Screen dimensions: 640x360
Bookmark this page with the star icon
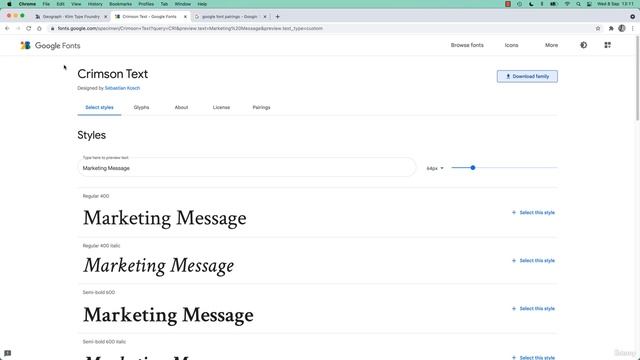tap(598, 28)
